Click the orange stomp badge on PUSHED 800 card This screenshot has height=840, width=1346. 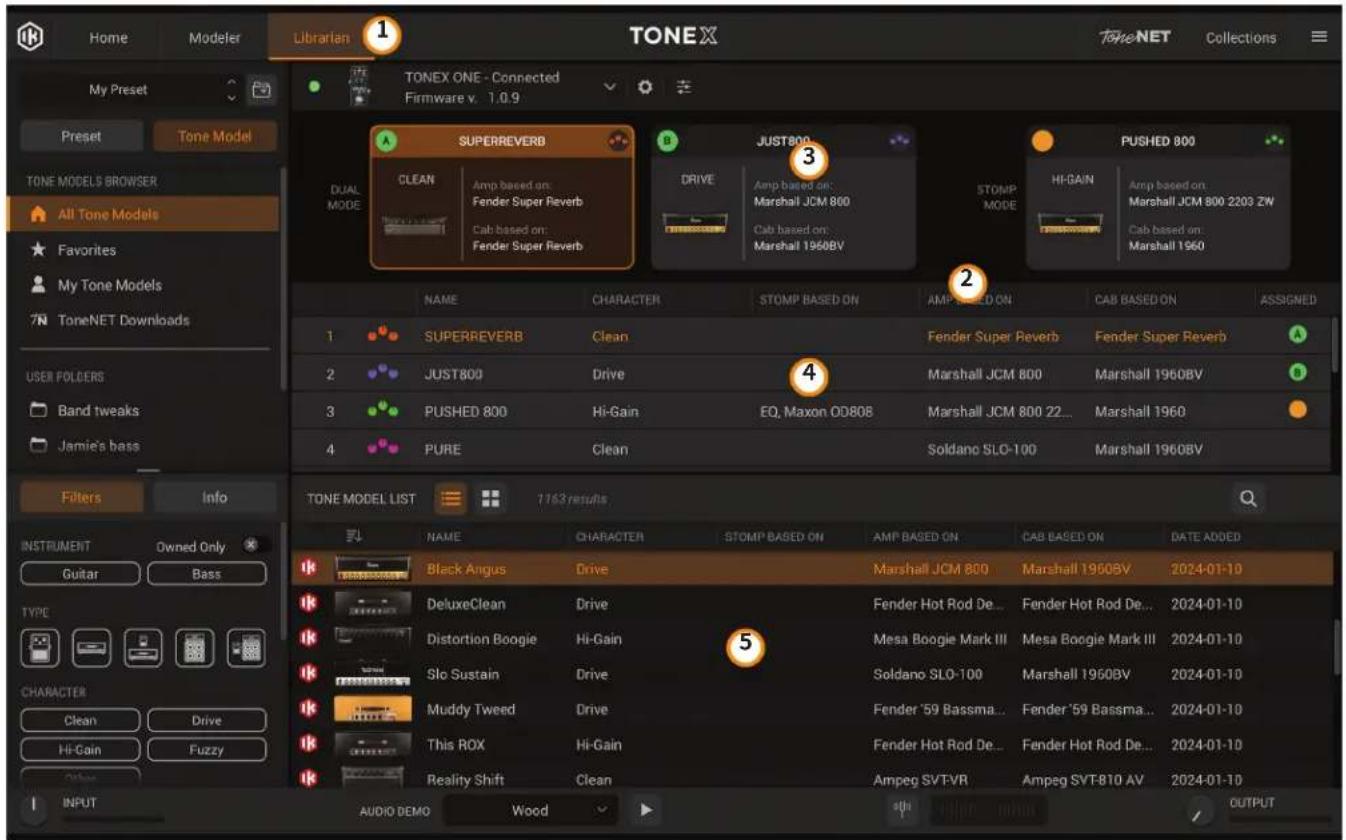pyautogui.click(x=1042, y=142)
